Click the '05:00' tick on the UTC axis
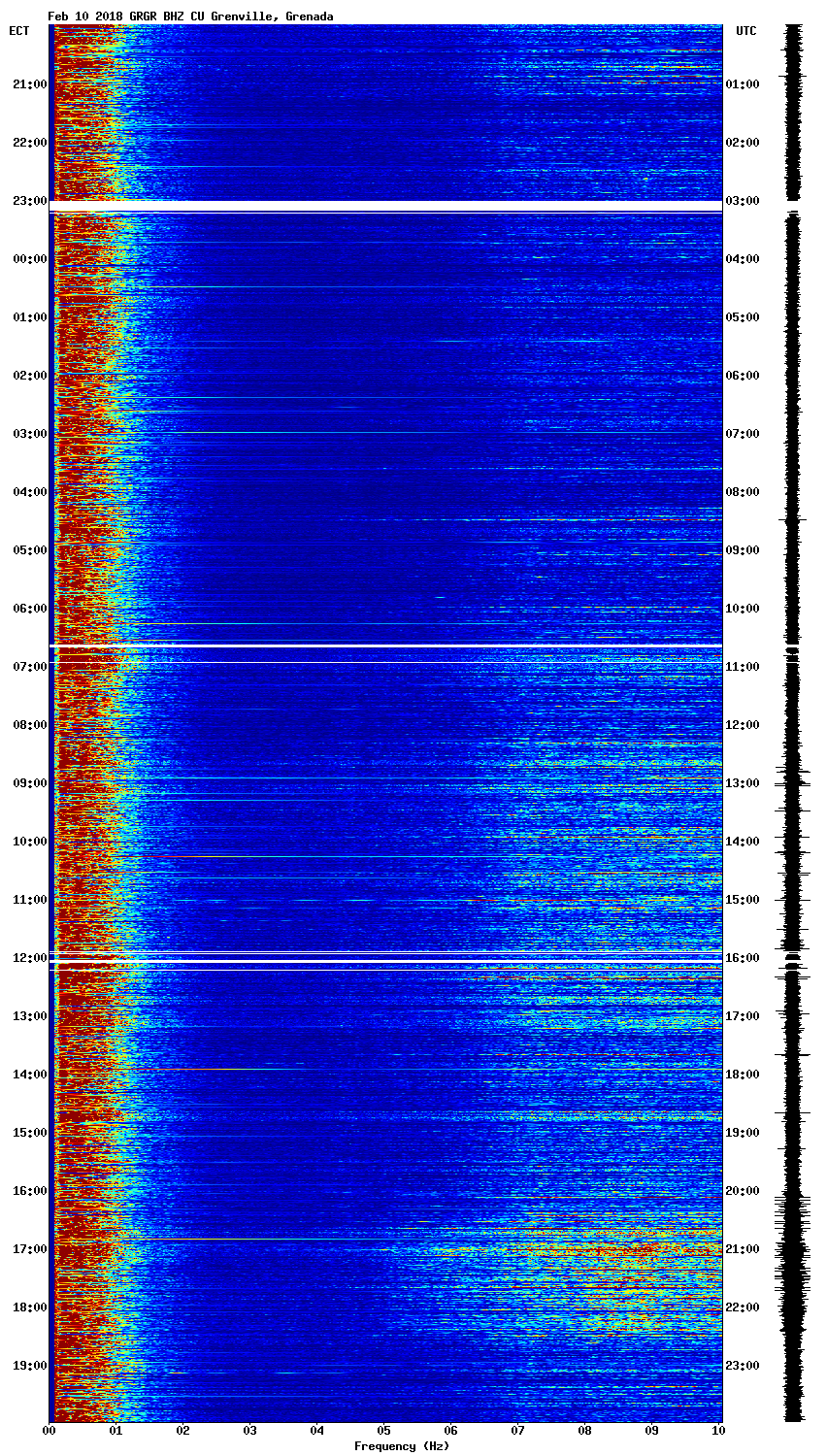 click(x=743, y=317)
